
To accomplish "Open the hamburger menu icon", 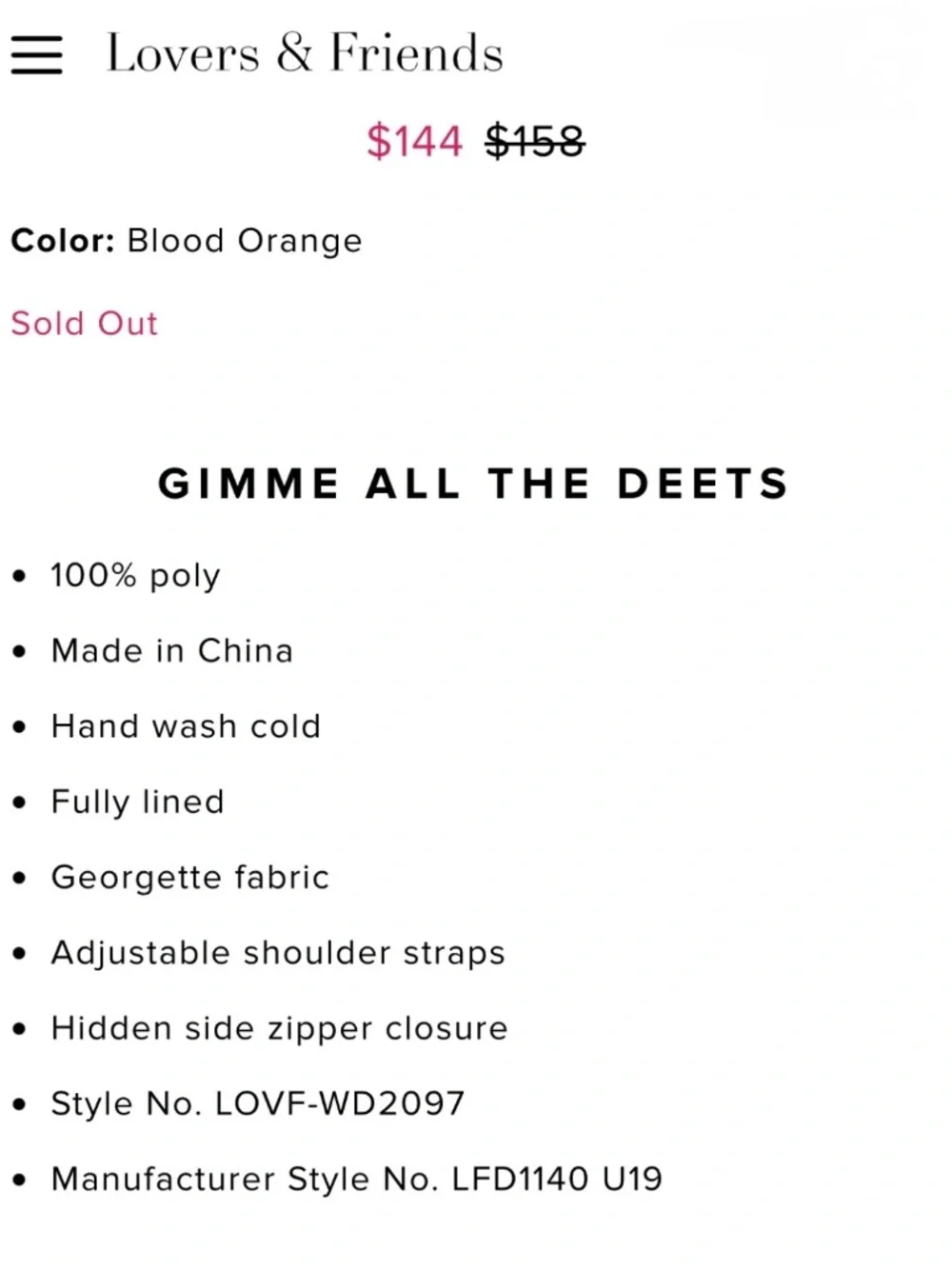I will [x=36, y=54].
